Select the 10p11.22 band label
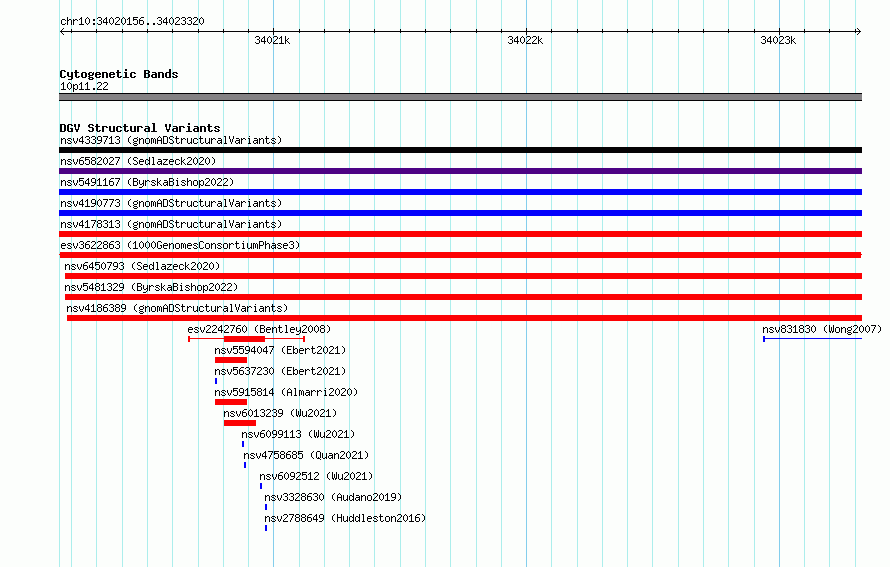This screenshot has width=890, height=567. [84, 86]
